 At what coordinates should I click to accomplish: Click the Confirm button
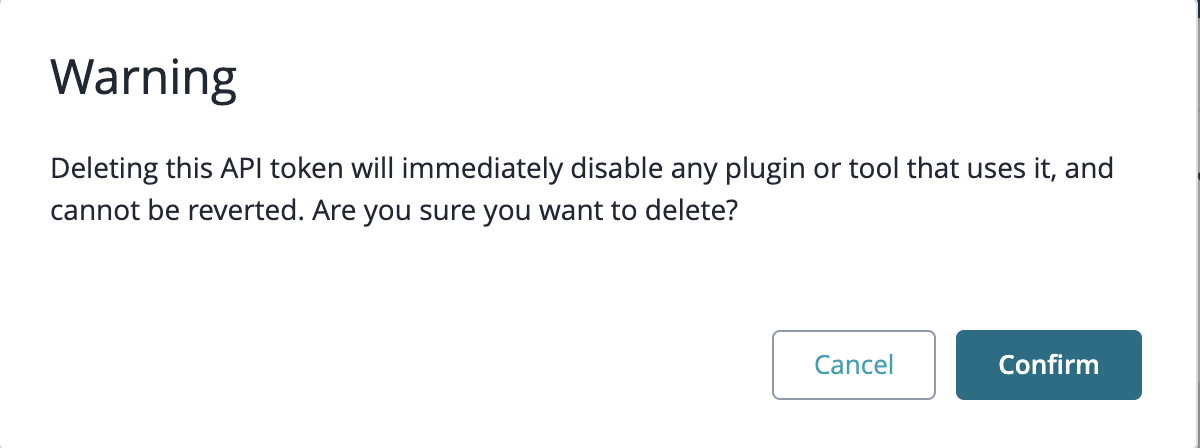(x=1049, y=365)
